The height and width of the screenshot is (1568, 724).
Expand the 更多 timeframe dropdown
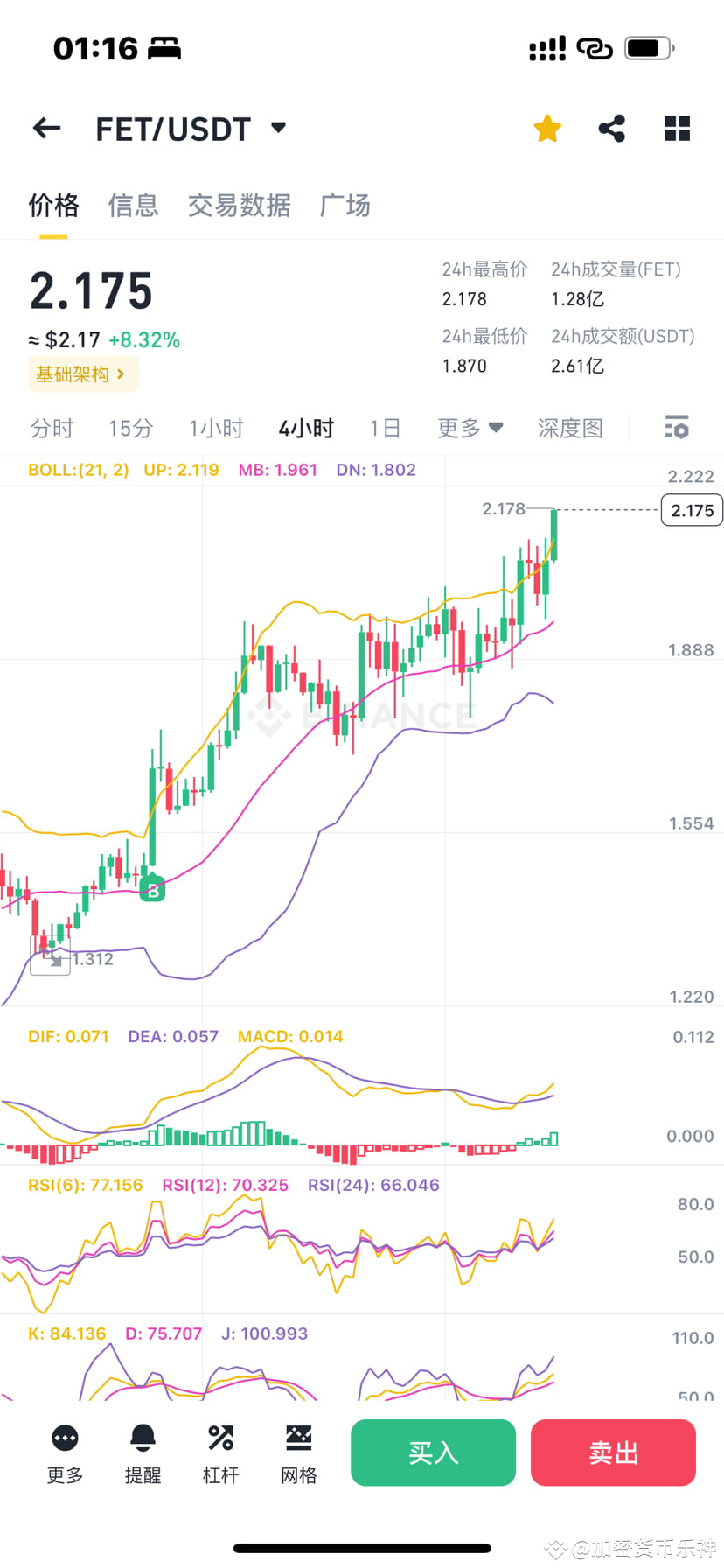(469, 428)
